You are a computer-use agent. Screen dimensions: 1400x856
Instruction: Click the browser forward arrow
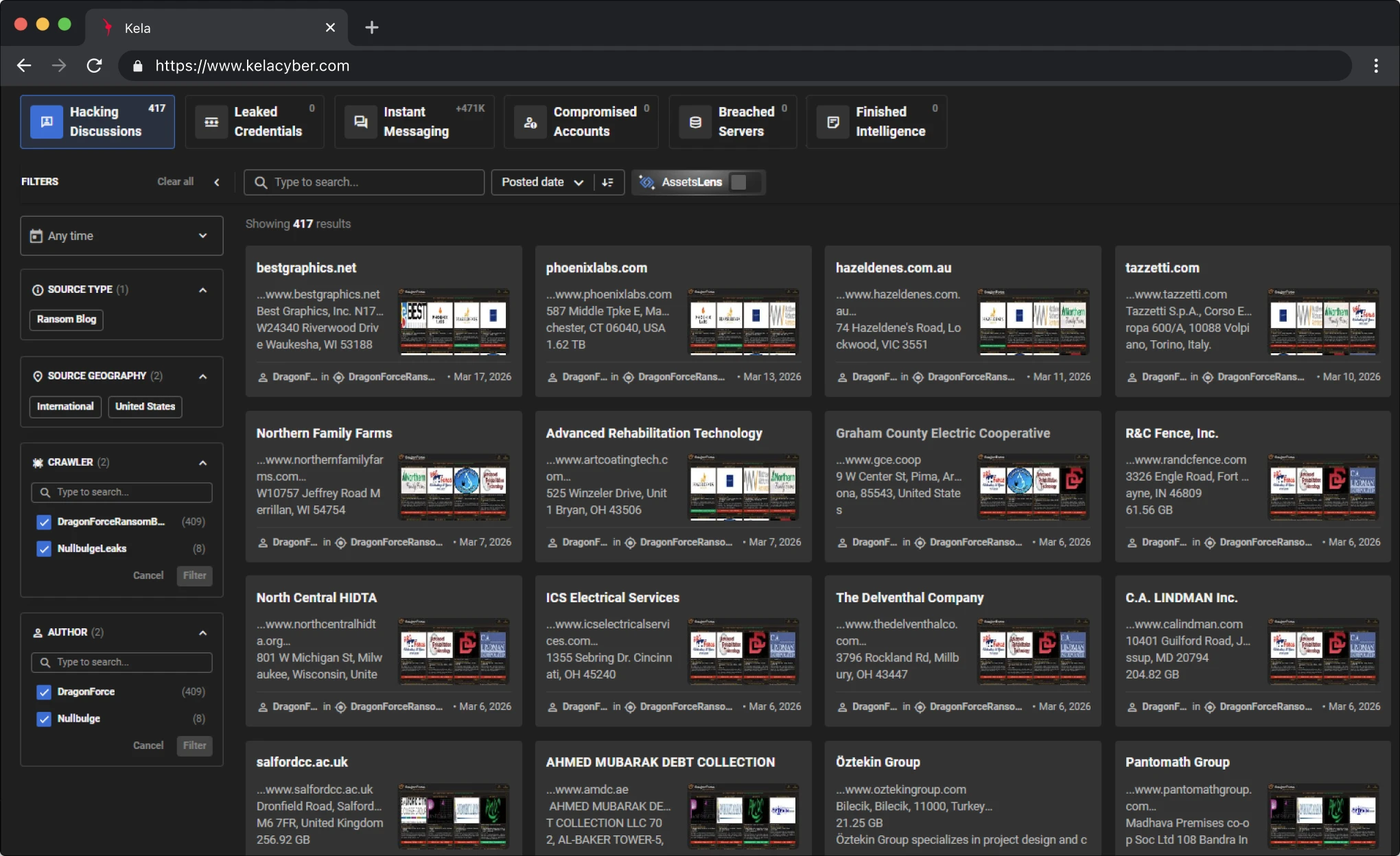[59, 66]
